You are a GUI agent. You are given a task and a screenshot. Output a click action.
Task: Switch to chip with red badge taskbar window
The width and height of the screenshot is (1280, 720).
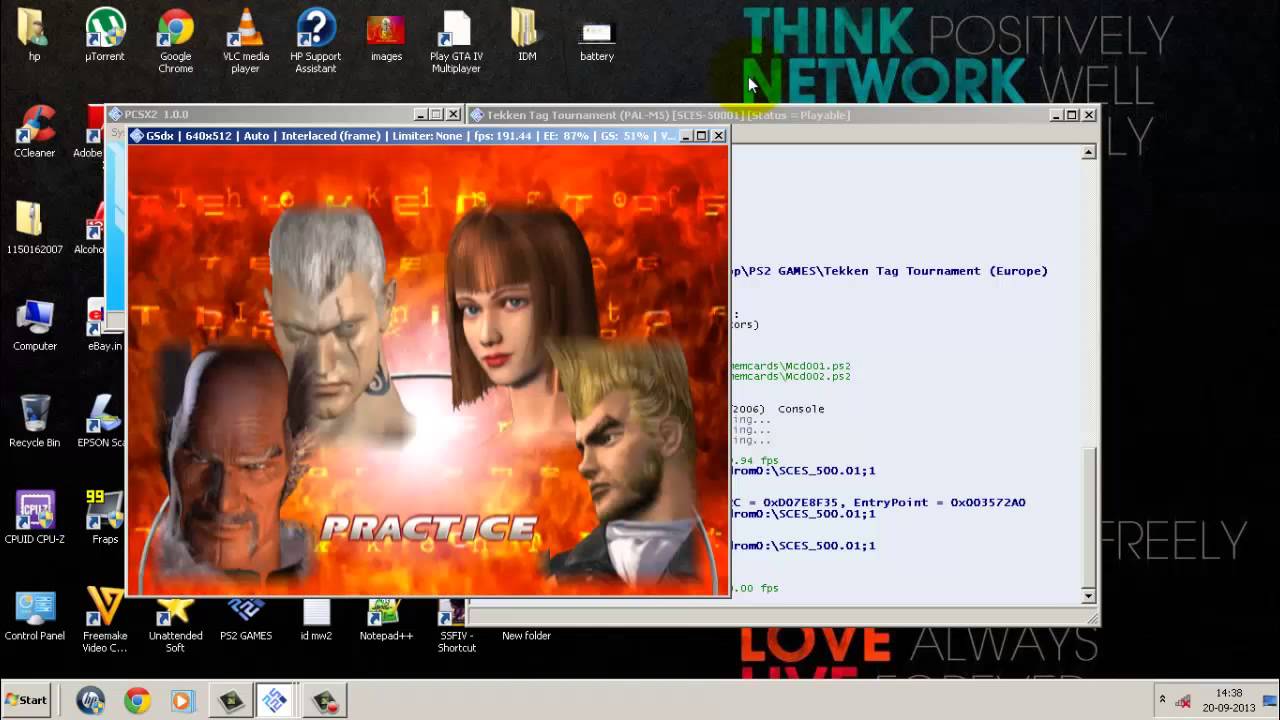pos(325,700)
